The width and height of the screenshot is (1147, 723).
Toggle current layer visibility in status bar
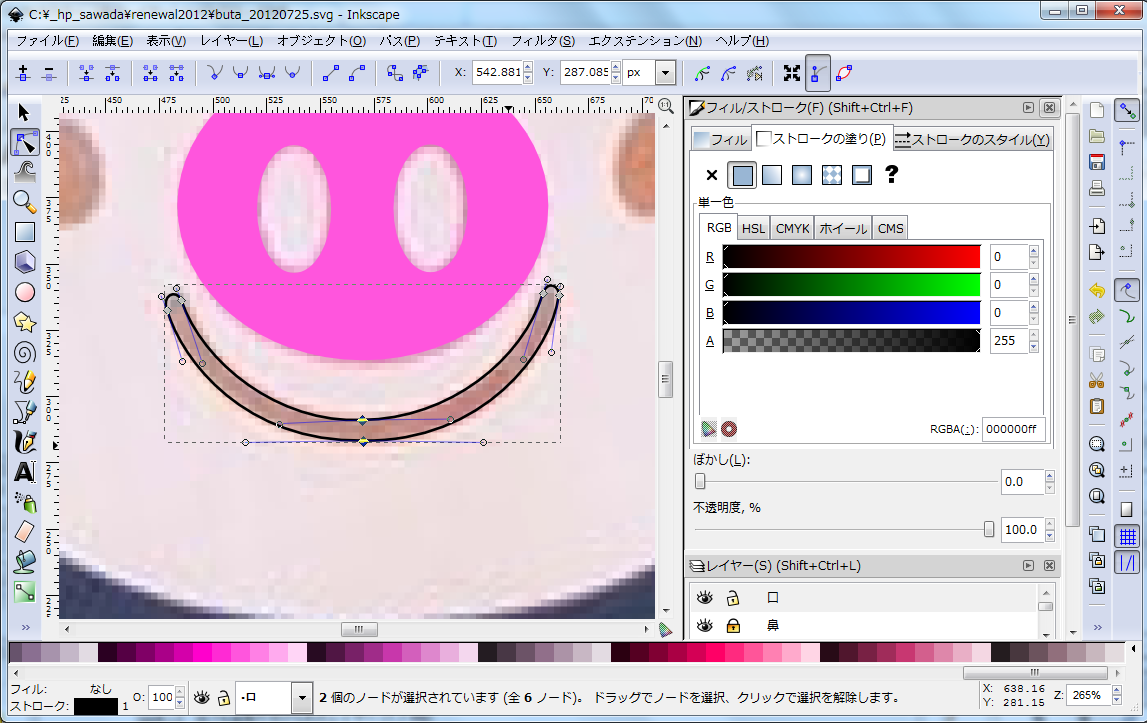click(x=201, y=698)
